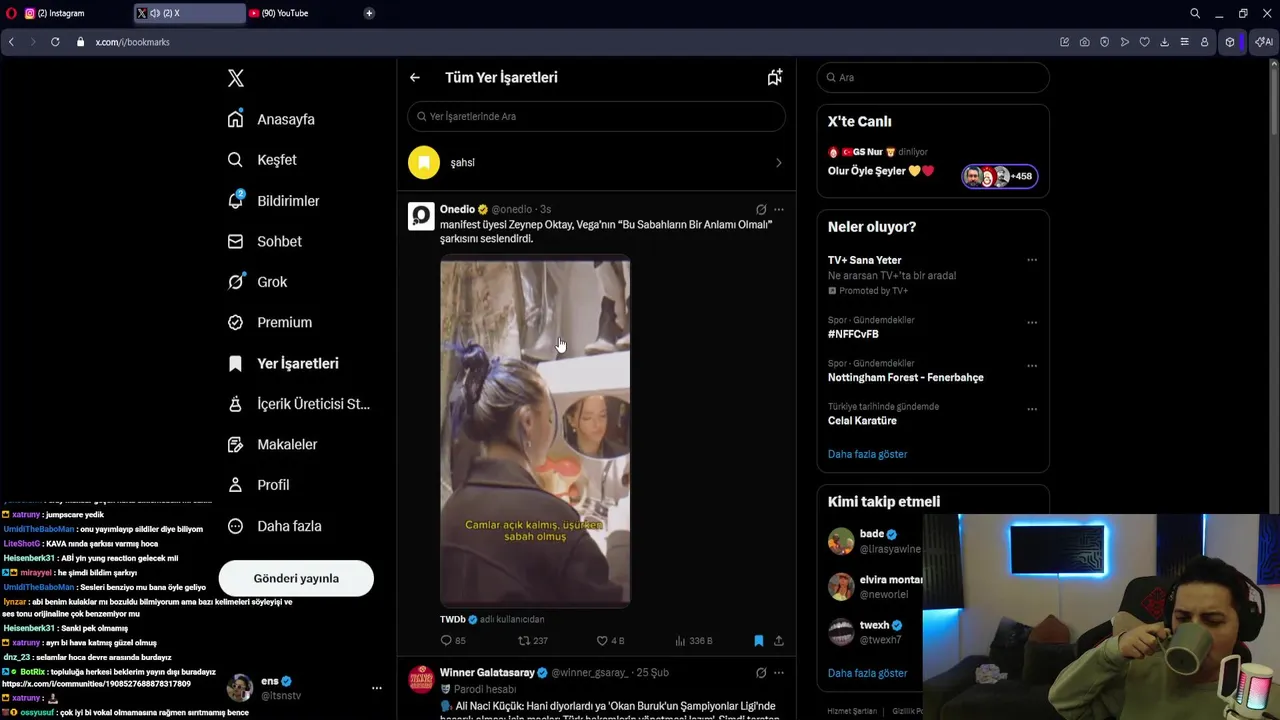This screenshot has height=720, width=1280.
Task: Click the X logo in the sidebar
Action: (x=236, y=78)
